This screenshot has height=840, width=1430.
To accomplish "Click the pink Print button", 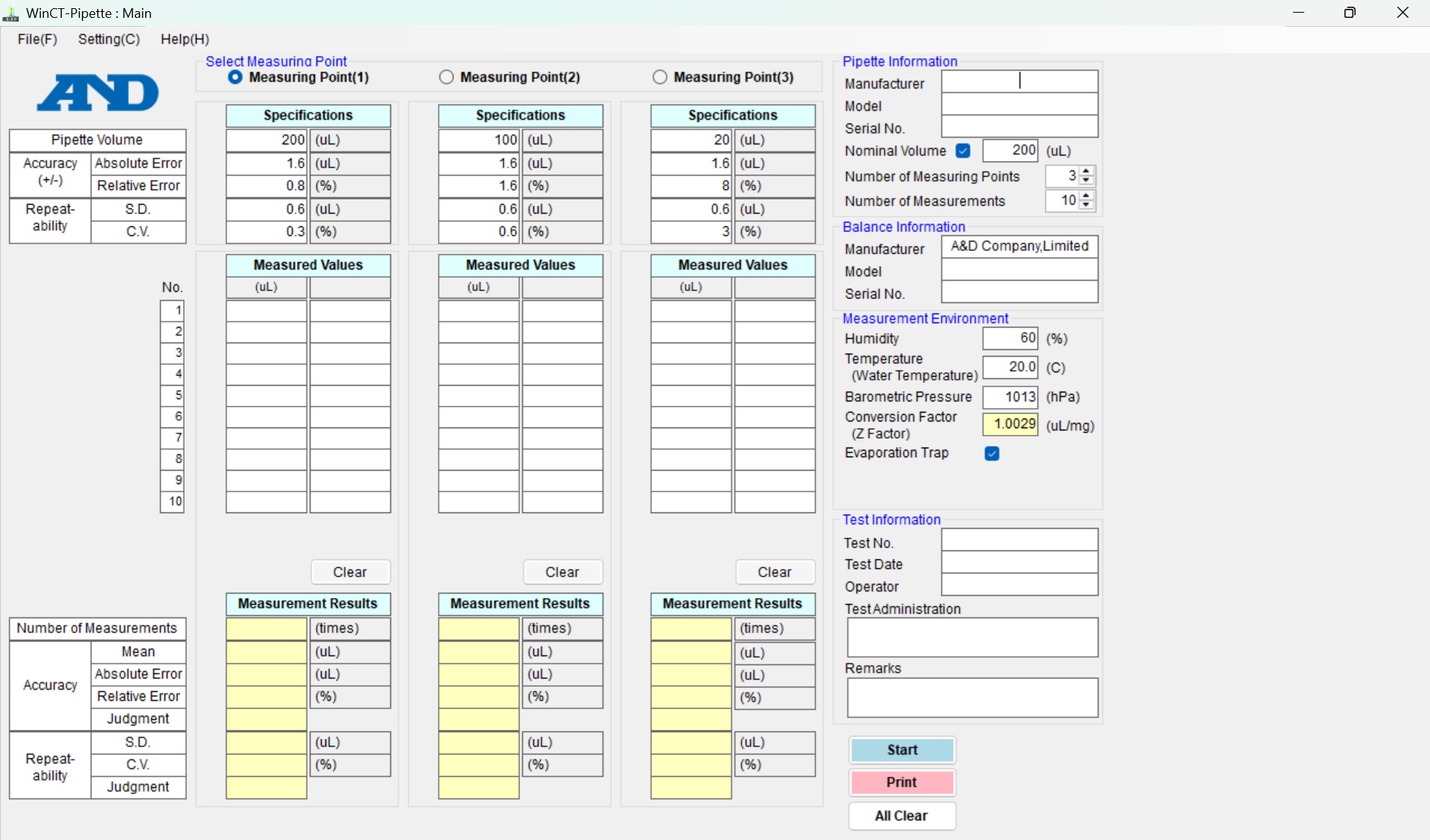I will [902, 782].
